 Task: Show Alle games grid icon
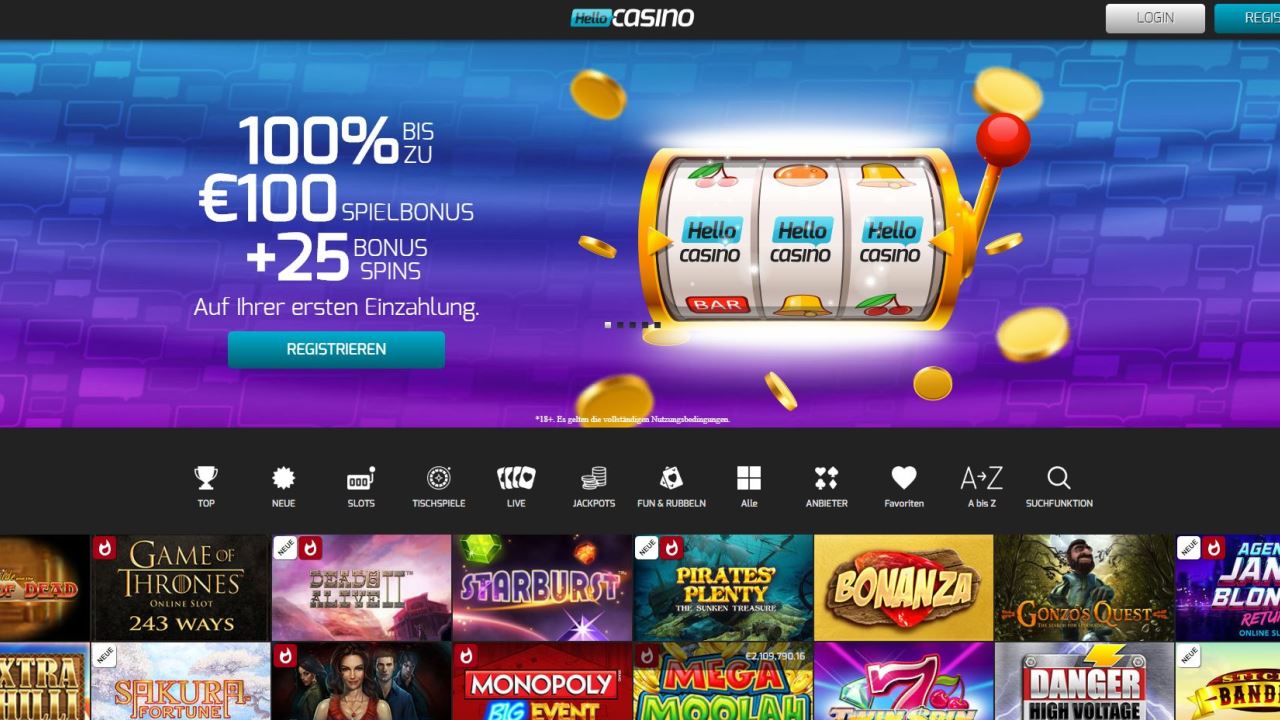[x=749, y=478]
